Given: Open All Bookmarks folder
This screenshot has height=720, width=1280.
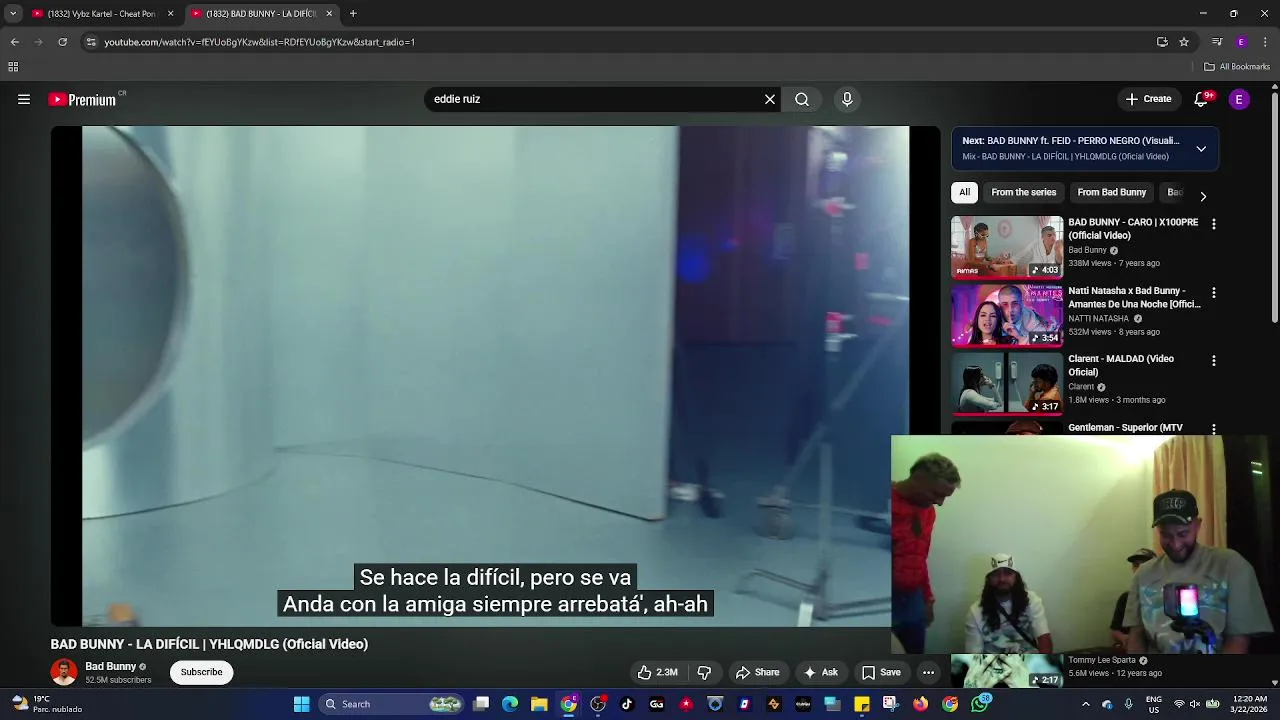Looking at the screenshot, I should pos(1237,67).
